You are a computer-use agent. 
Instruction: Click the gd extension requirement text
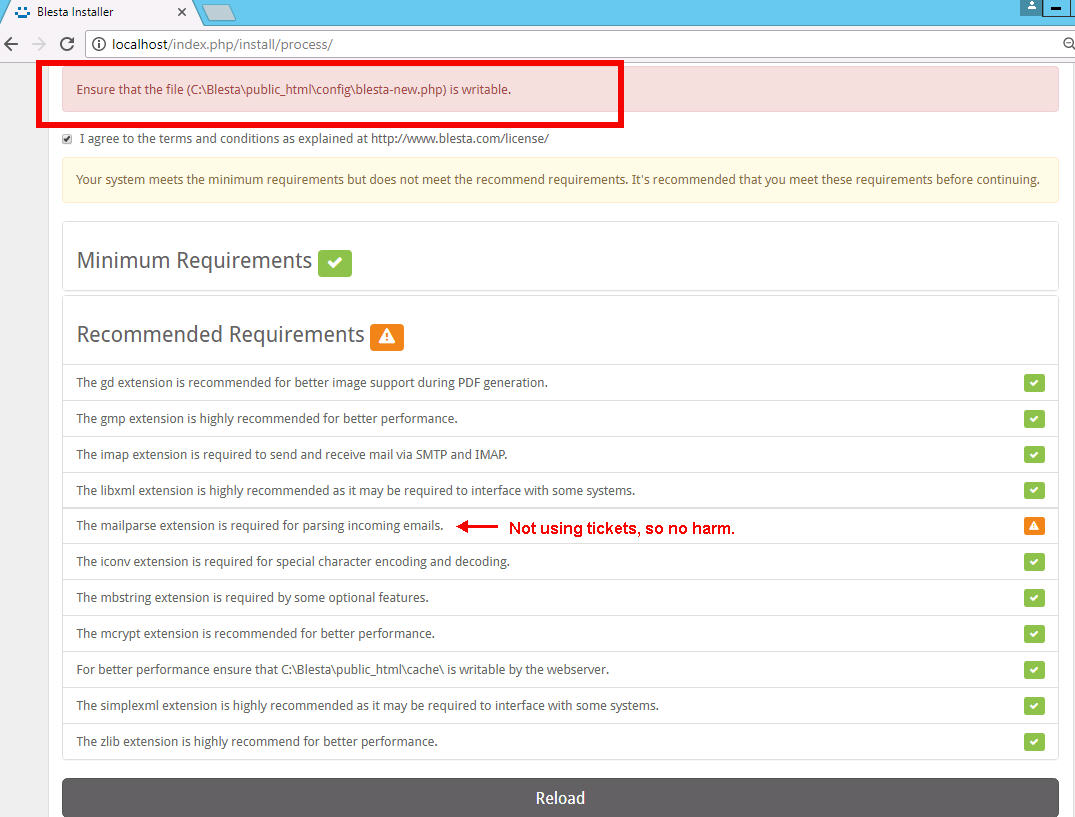pos(312,382)
